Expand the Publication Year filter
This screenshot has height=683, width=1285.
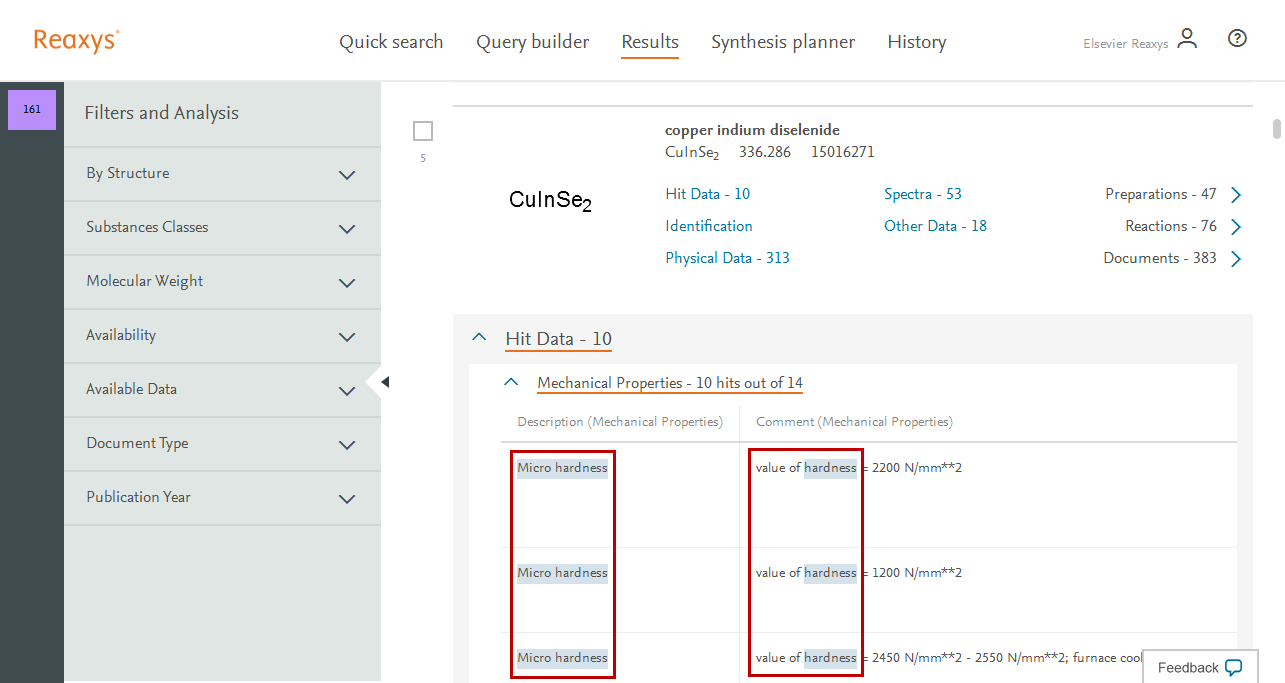point(347,498)
